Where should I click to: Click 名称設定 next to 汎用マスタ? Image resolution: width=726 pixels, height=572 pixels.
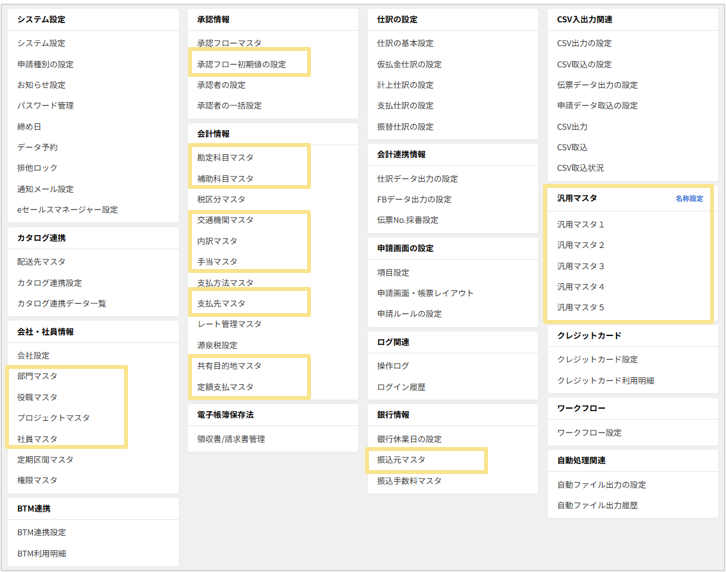click(x=689, y=199)
